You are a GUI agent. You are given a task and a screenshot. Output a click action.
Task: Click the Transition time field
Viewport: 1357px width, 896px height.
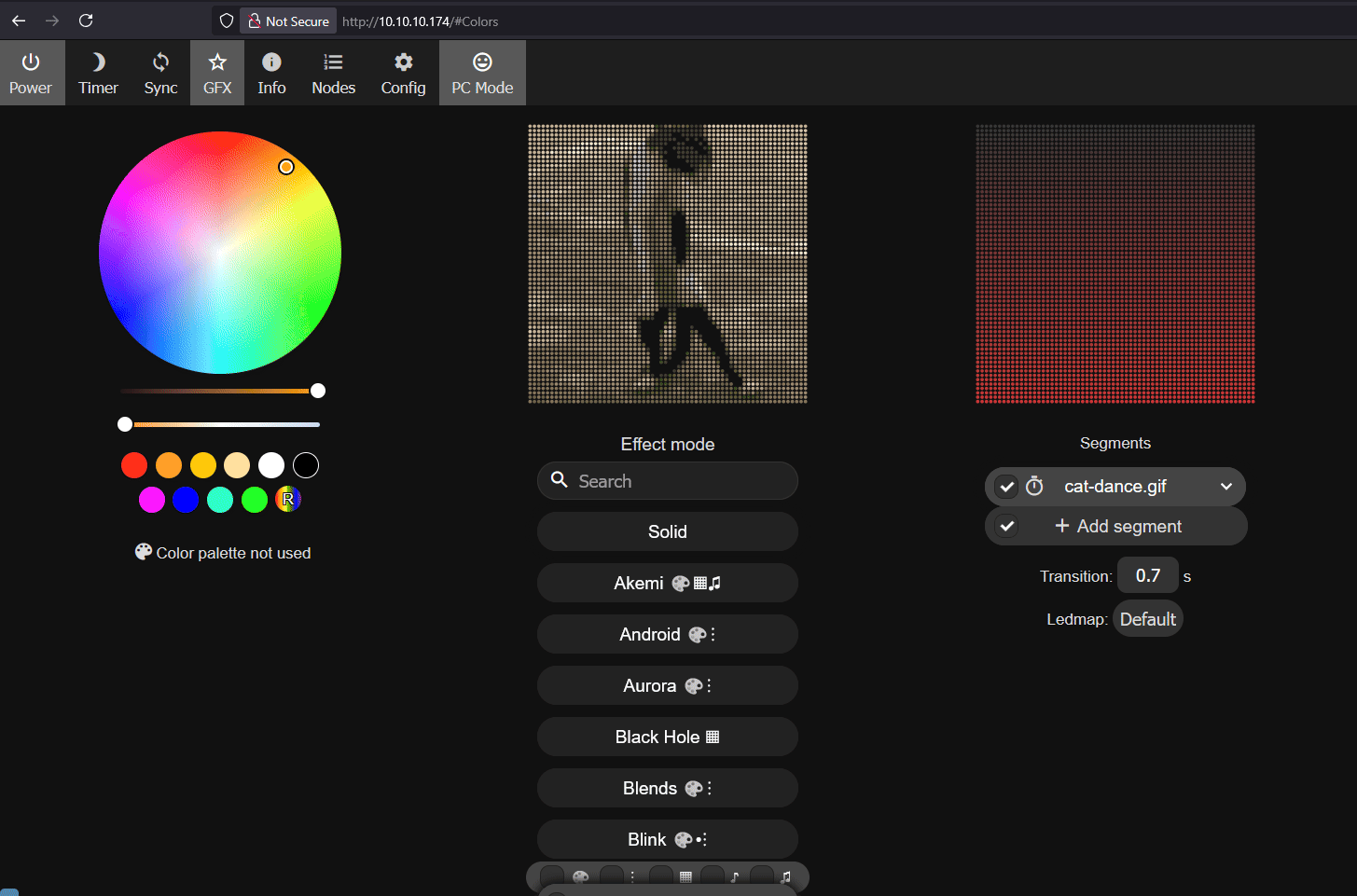[1147, 576]
